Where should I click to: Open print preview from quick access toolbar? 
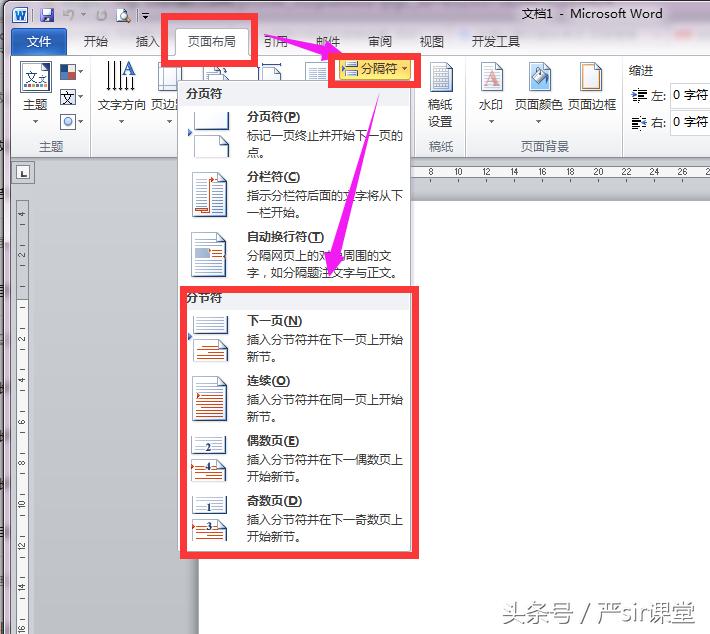pos(123,15)
